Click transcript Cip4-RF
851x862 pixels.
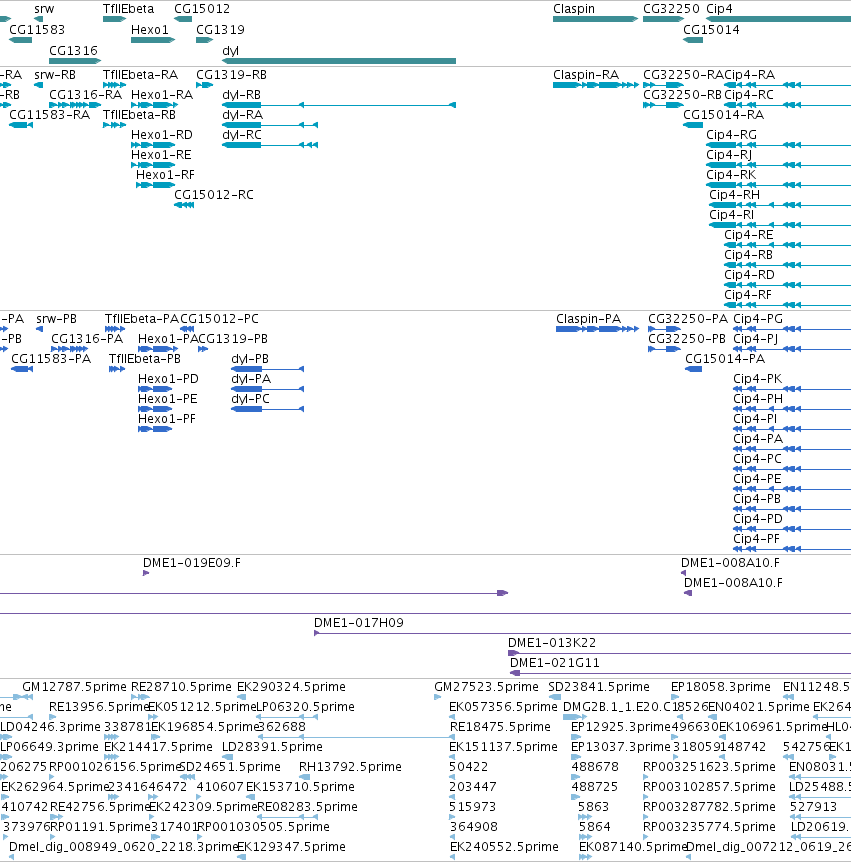pyautogui.click(x=748, y=295)
